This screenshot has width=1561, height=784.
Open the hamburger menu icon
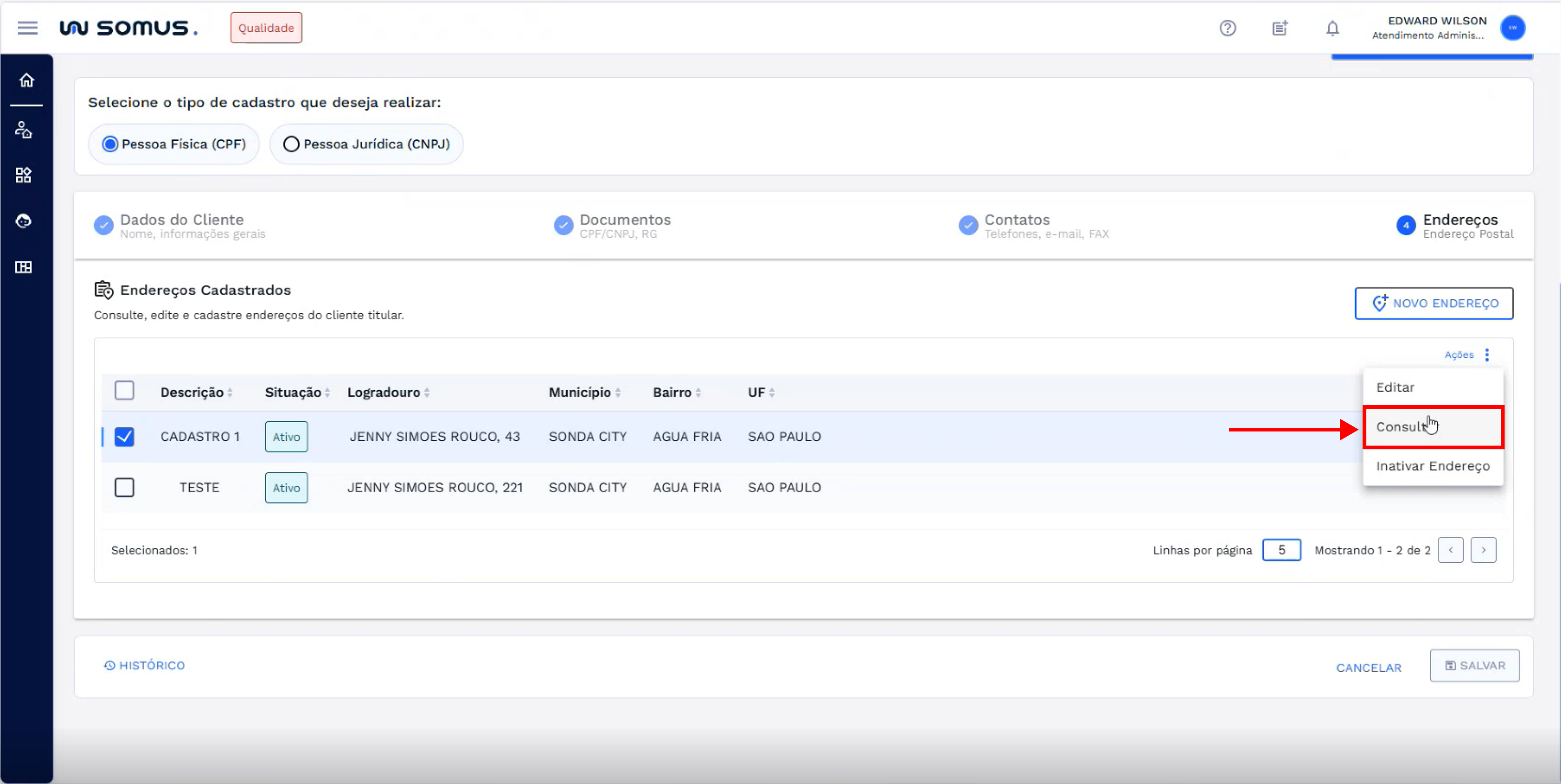point(27,28)
